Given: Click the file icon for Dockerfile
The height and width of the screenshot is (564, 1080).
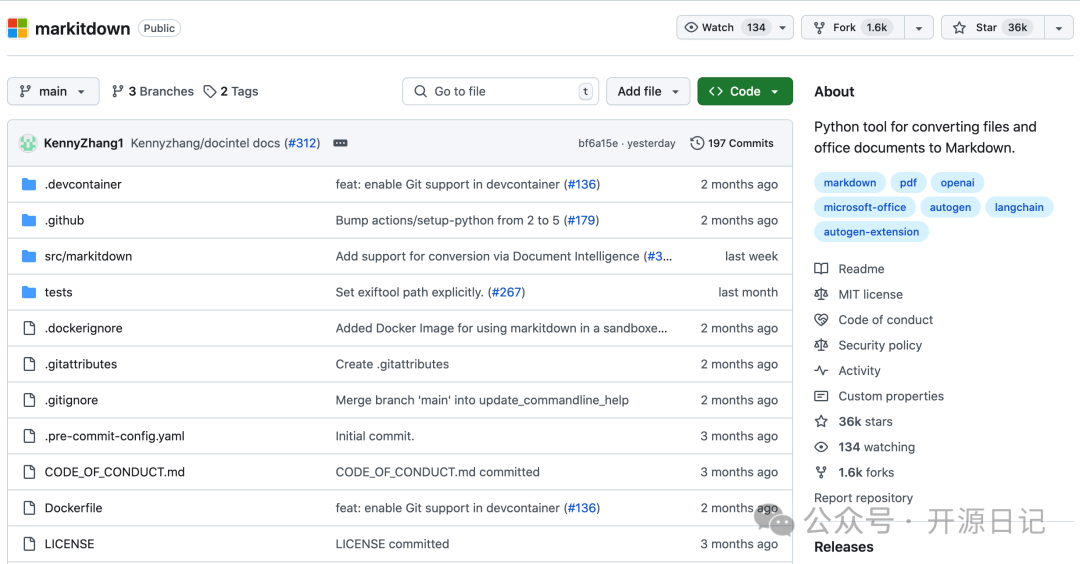Looking at the screenshot, I should click(29, 508).
